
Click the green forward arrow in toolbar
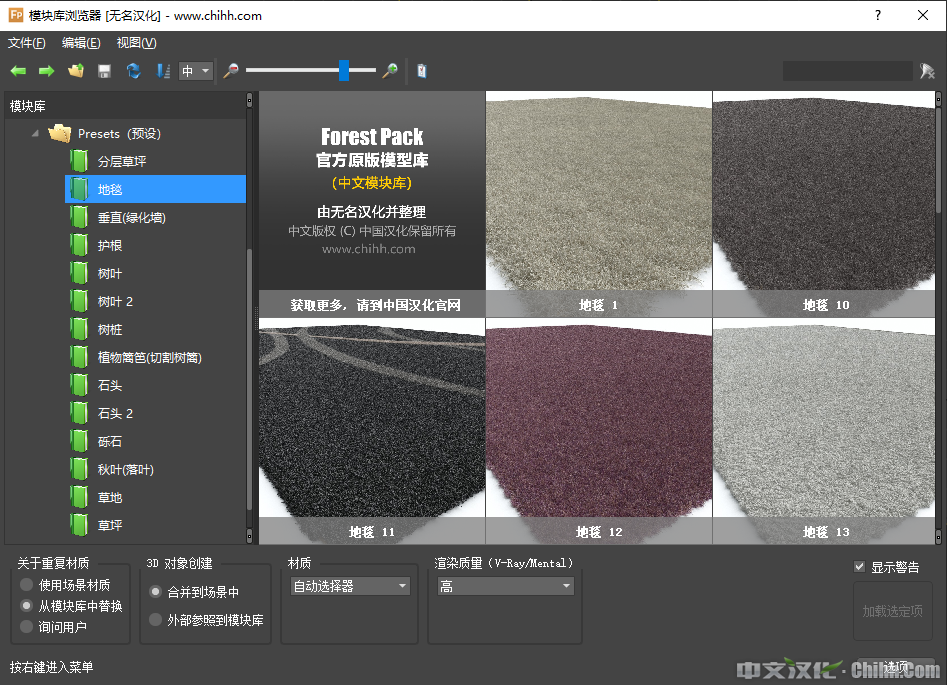pyautogui.click(x=46, y=71)
